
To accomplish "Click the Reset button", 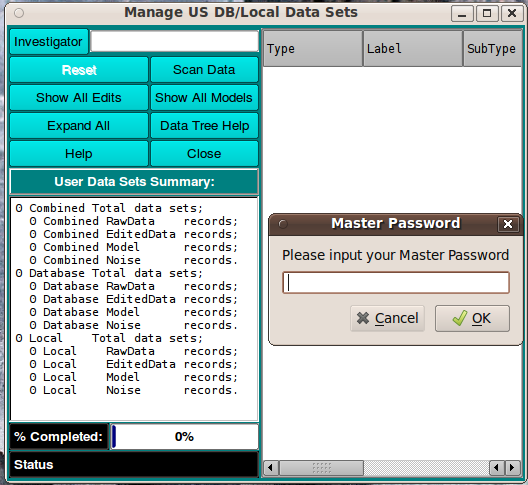I will coord(79,70).
